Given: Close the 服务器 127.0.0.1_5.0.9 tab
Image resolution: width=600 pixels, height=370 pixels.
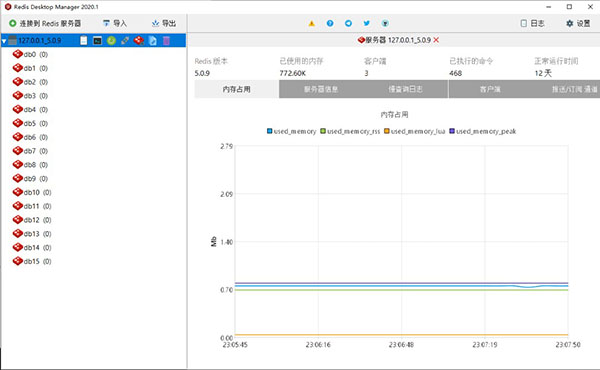Looking at the screenshot, I should [436, 40].
